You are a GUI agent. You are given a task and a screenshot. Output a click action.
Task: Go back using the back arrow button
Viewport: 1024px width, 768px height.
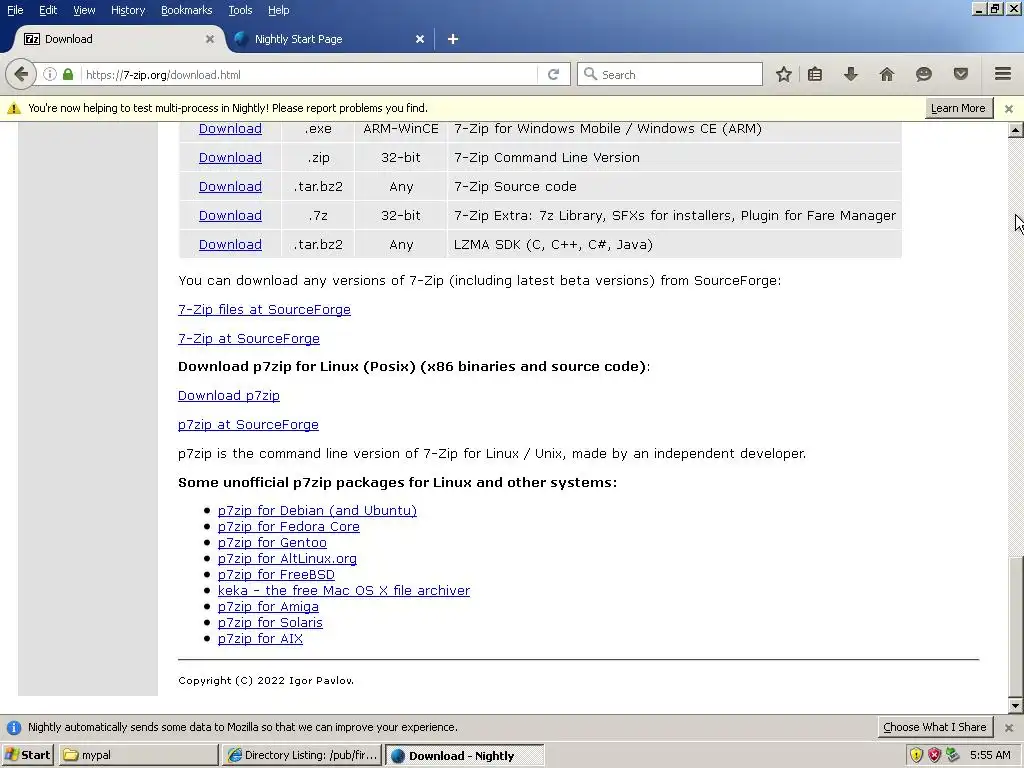(x=20, y=74)
